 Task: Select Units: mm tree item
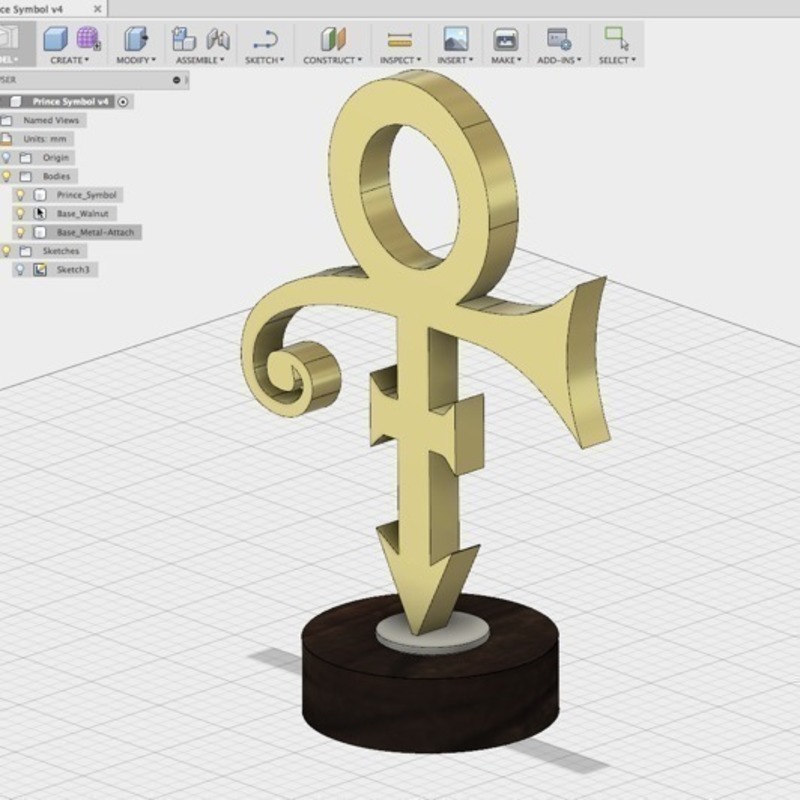[x=45, y=139]
